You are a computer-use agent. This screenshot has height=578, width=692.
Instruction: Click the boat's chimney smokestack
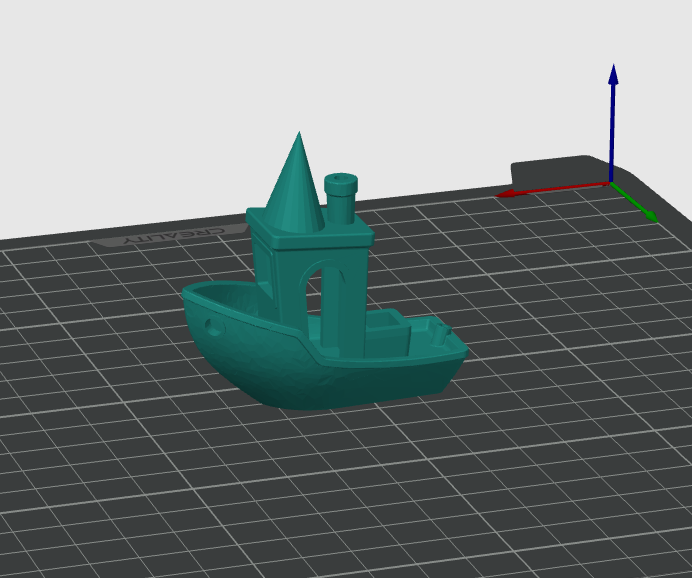[x=341, y=198]
